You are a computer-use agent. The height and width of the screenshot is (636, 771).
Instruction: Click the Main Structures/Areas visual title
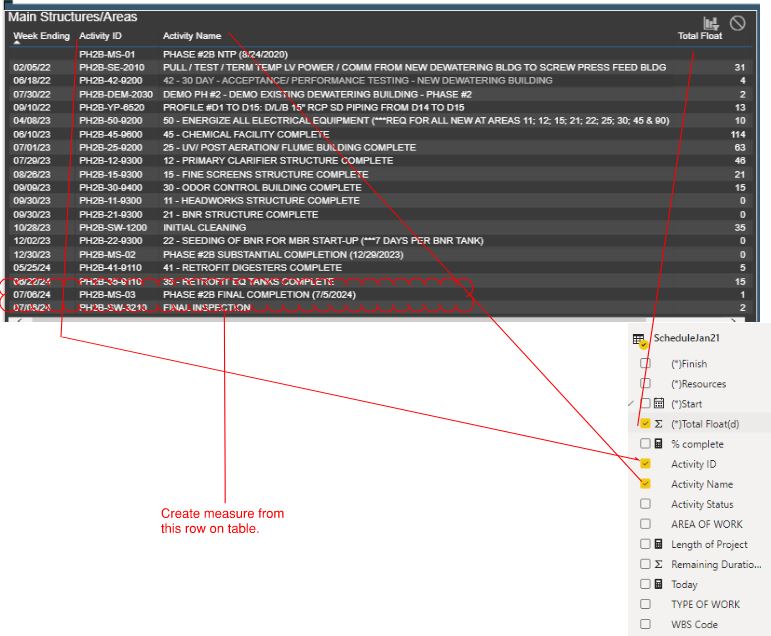click(73, 17)
